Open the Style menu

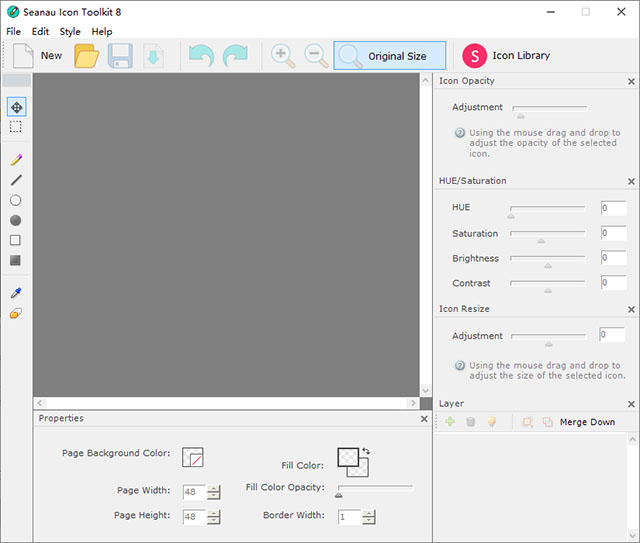[x=70, y=31]
